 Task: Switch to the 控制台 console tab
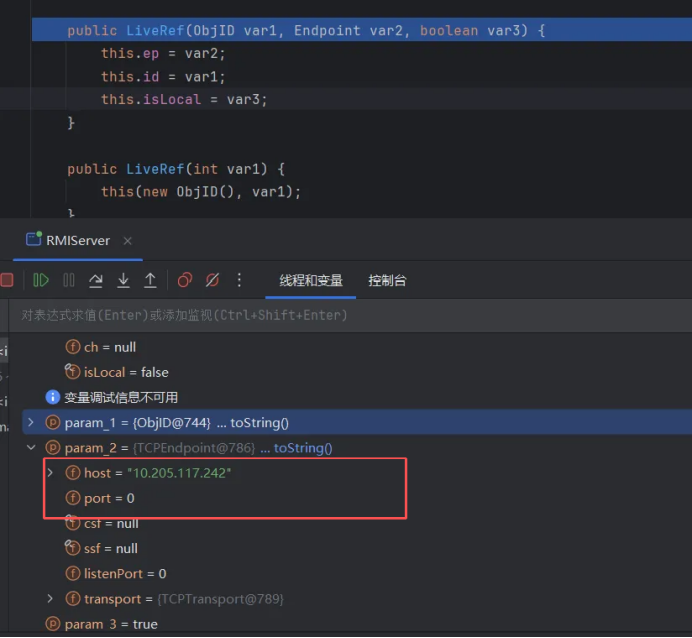point(387,281)
